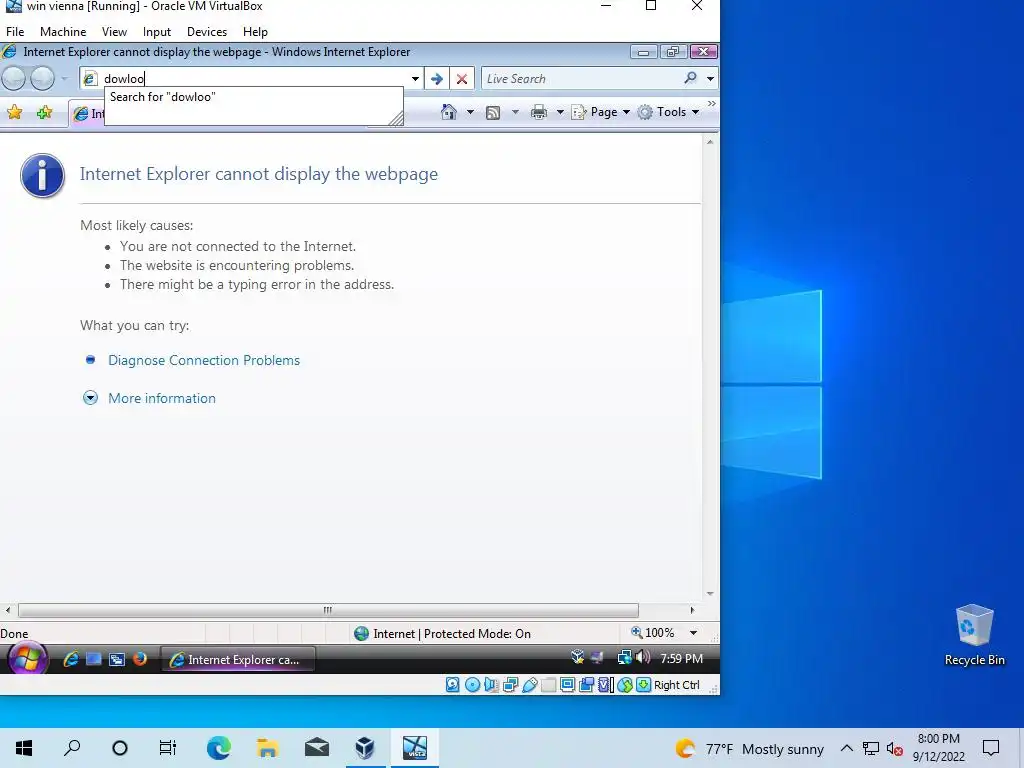The height and width of the screenshot is (768, 1024).
Task: Click in the Live Search box
Action: (x=581, y=79)
